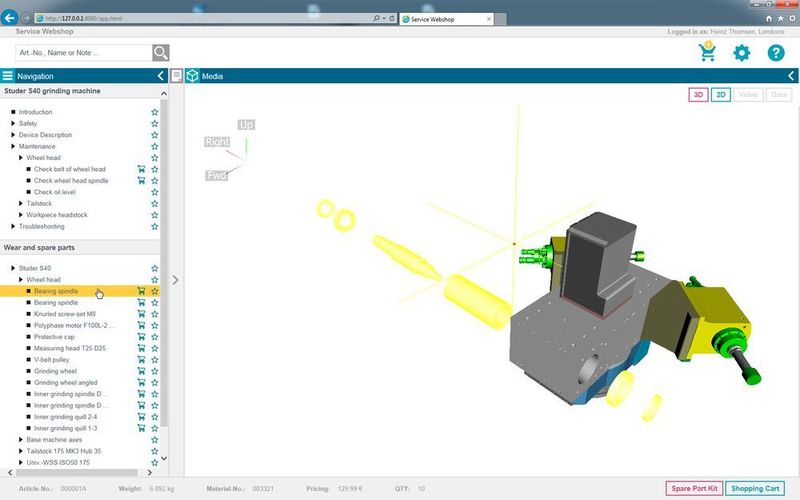The height and width of the screenshot is (500, 800).
Task: Add Check belt of wheel head to cart
Action: pyautogui.click(x=141, y=169)
